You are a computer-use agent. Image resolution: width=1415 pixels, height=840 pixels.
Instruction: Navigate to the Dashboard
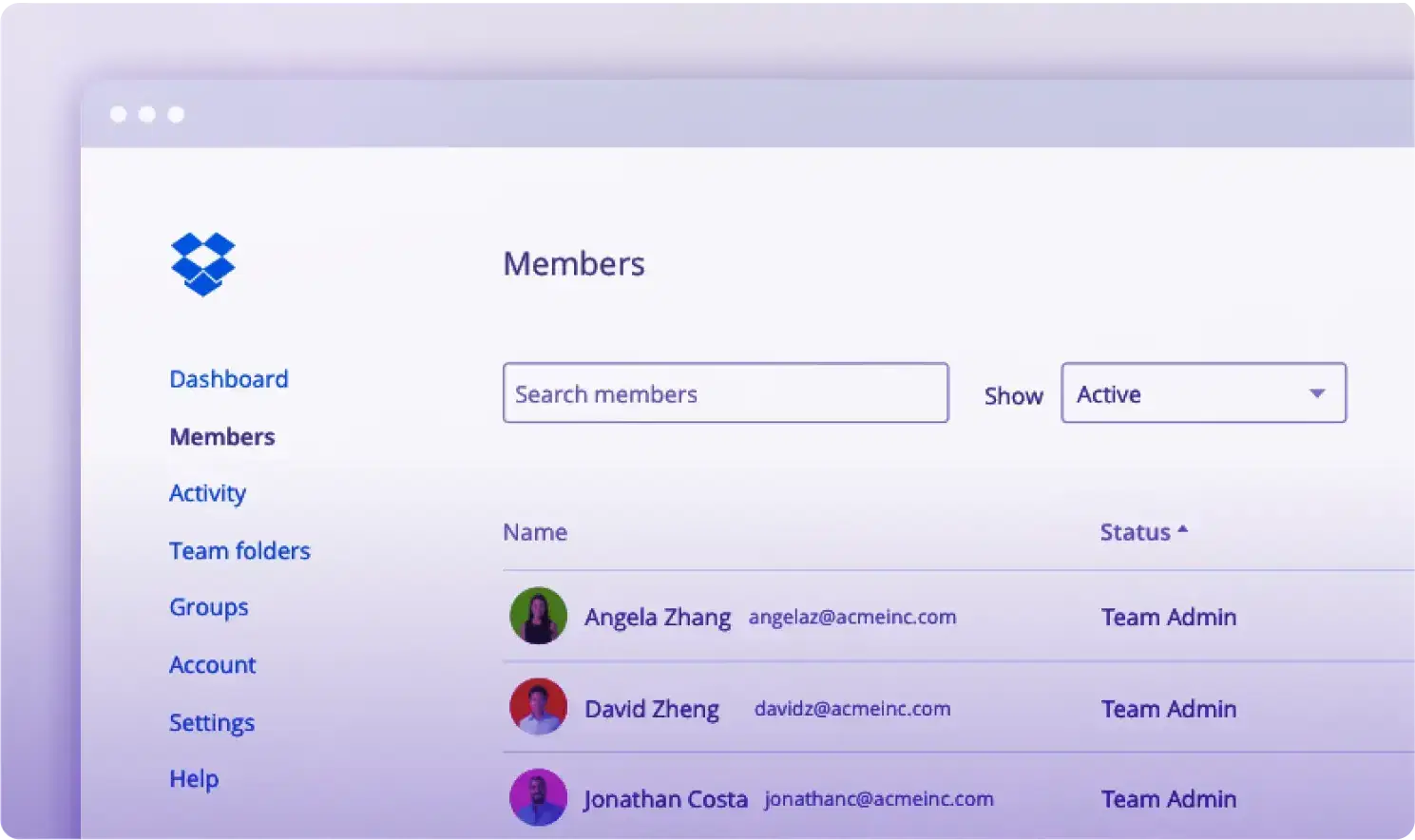[228, 378]
